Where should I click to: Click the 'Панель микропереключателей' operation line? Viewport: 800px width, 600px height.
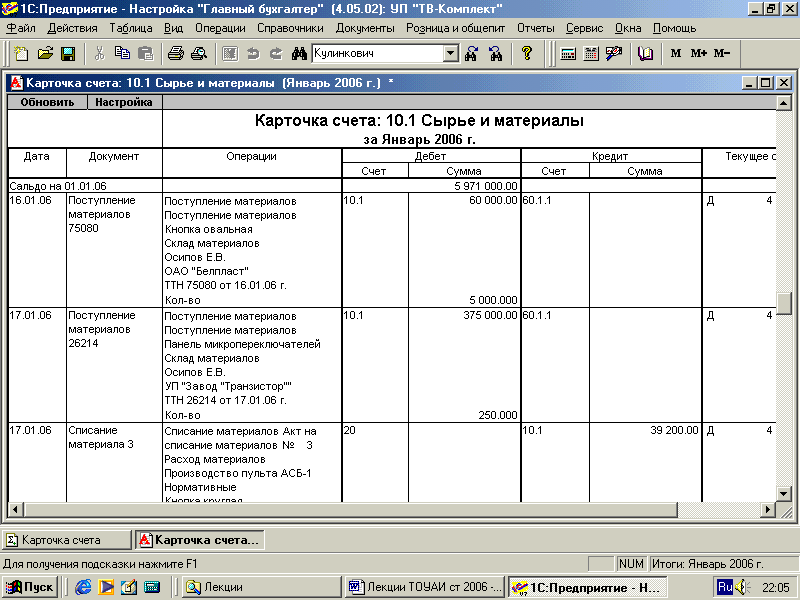point(242,344)
